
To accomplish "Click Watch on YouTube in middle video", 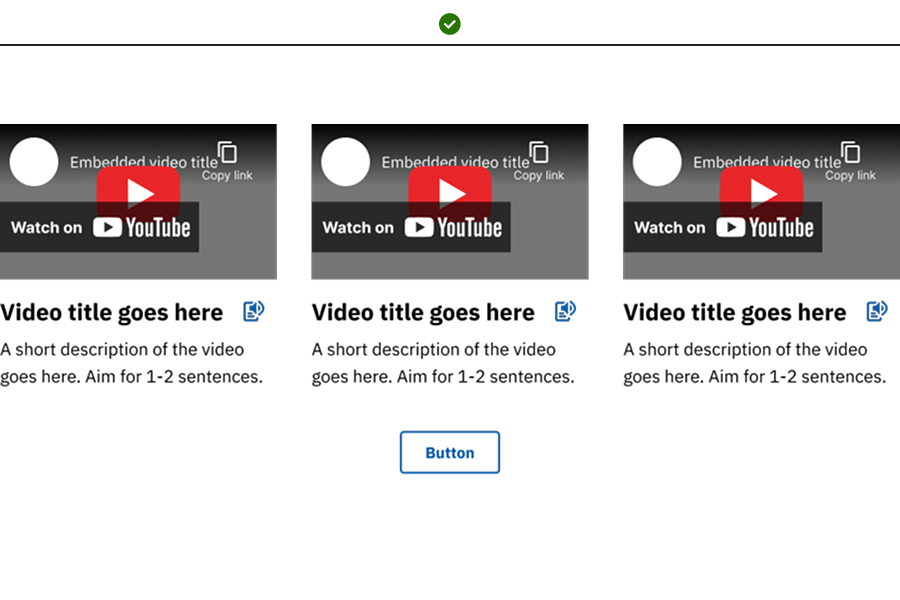I will pos(411,227).
